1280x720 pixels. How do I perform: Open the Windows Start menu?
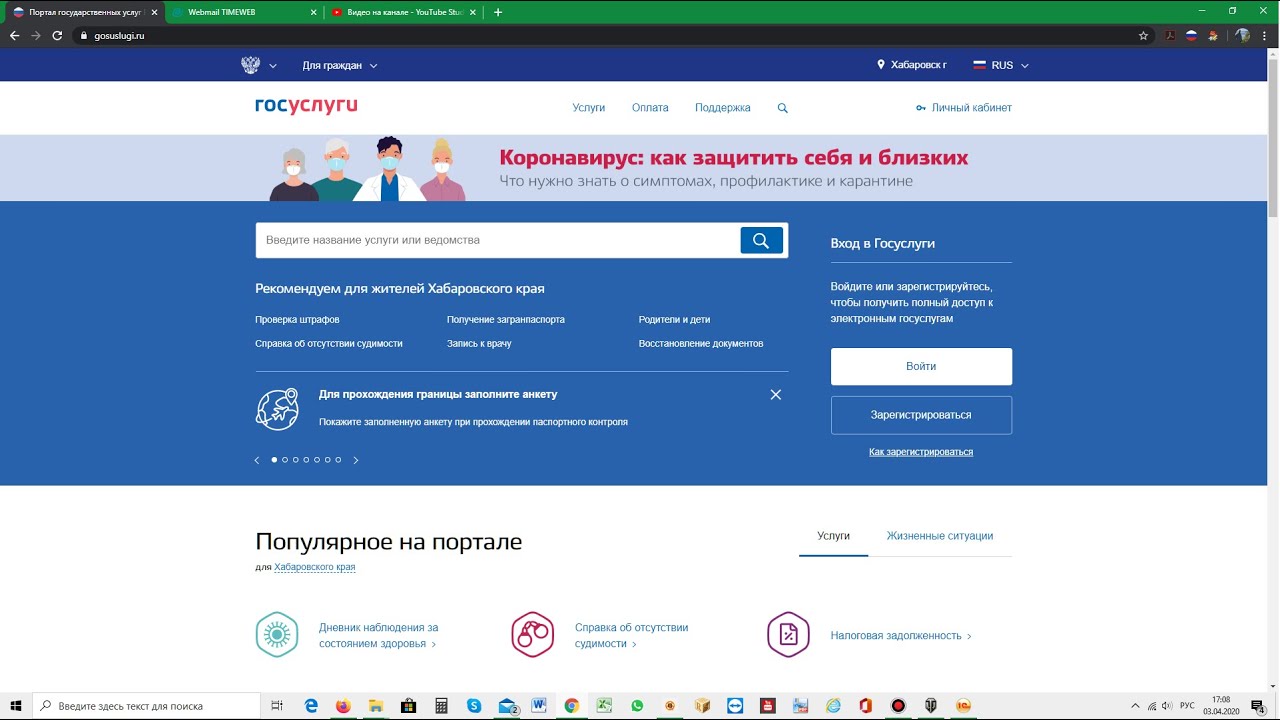(16, 706)
